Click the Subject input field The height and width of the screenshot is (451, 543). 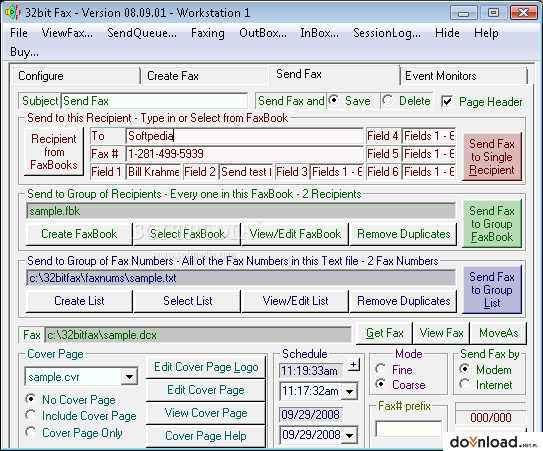pos(154,101)
